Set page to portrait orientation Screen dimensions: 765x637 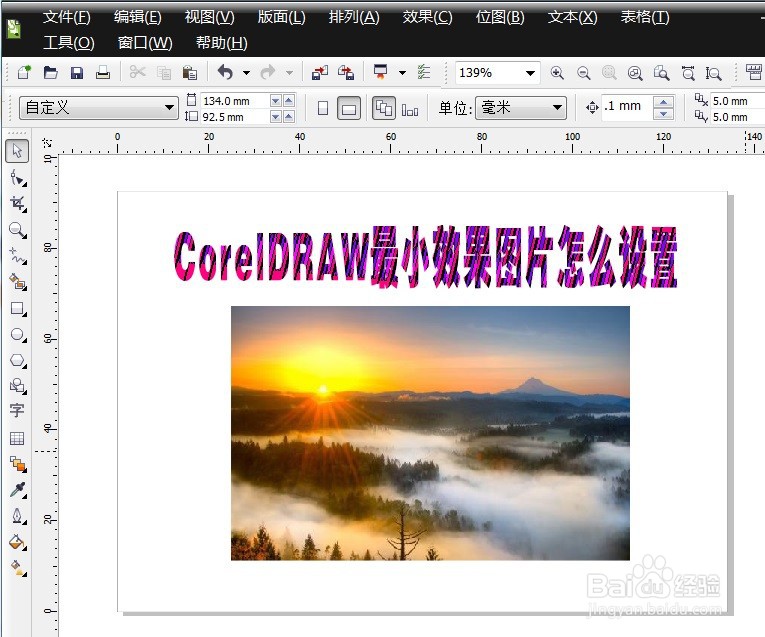(x=322, y=108)
